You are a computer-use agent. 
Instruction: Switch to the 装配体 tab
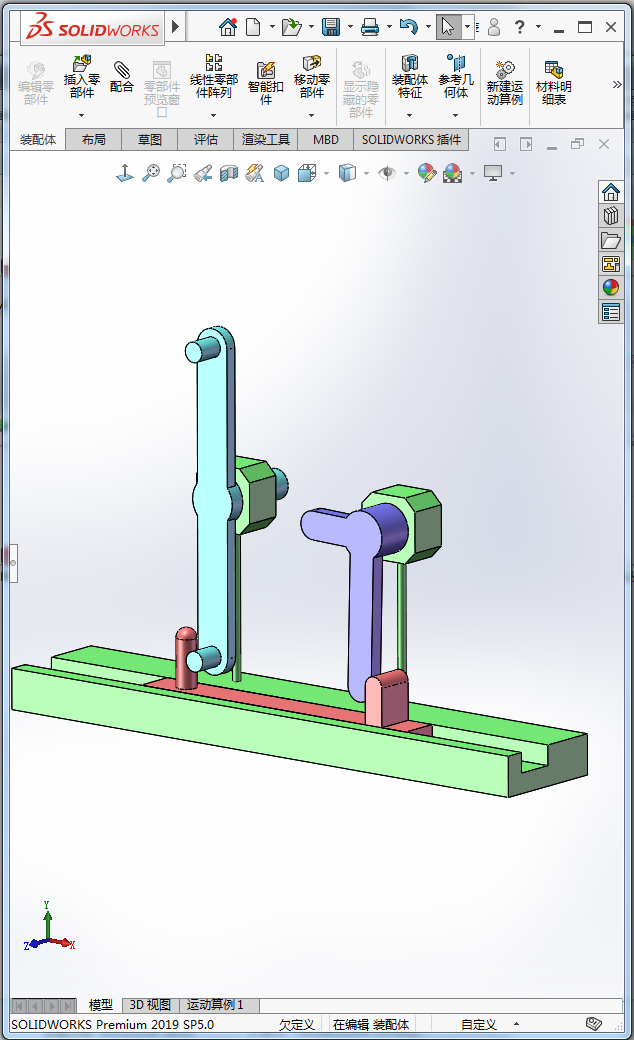pyautogui.click(x=38, y=140)
